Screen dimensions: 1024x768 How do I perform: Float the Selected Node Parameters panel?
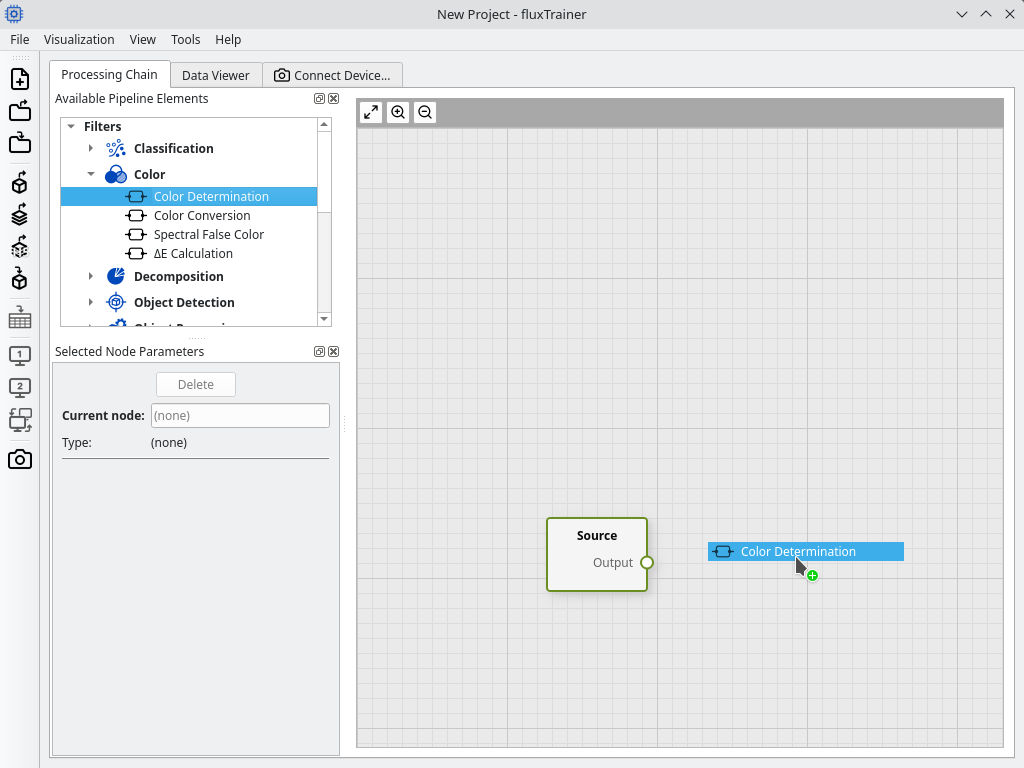coord(319,351)
